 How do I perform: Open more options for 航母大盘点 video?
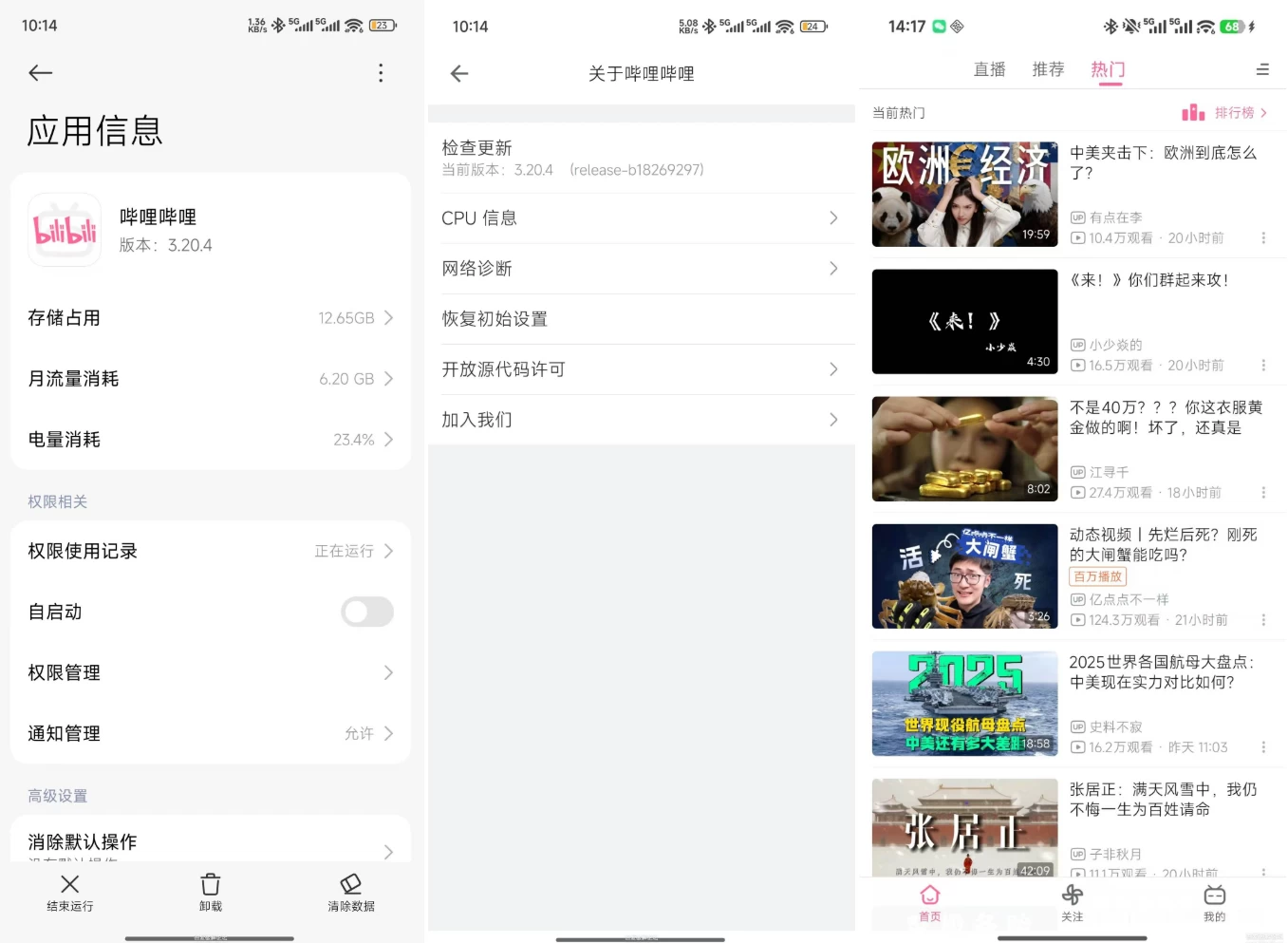click(1263, 747)
